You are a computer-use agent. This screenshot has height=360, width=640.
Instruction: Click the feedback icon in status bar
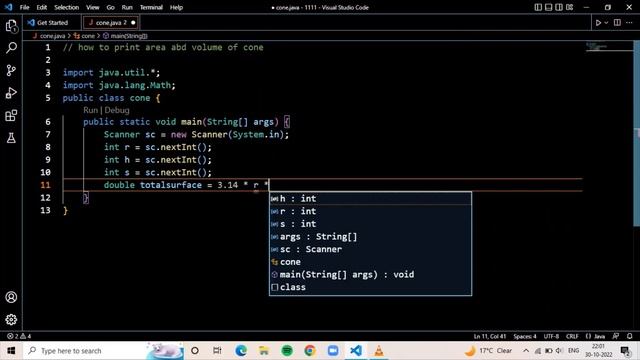(x=616, y=336)
